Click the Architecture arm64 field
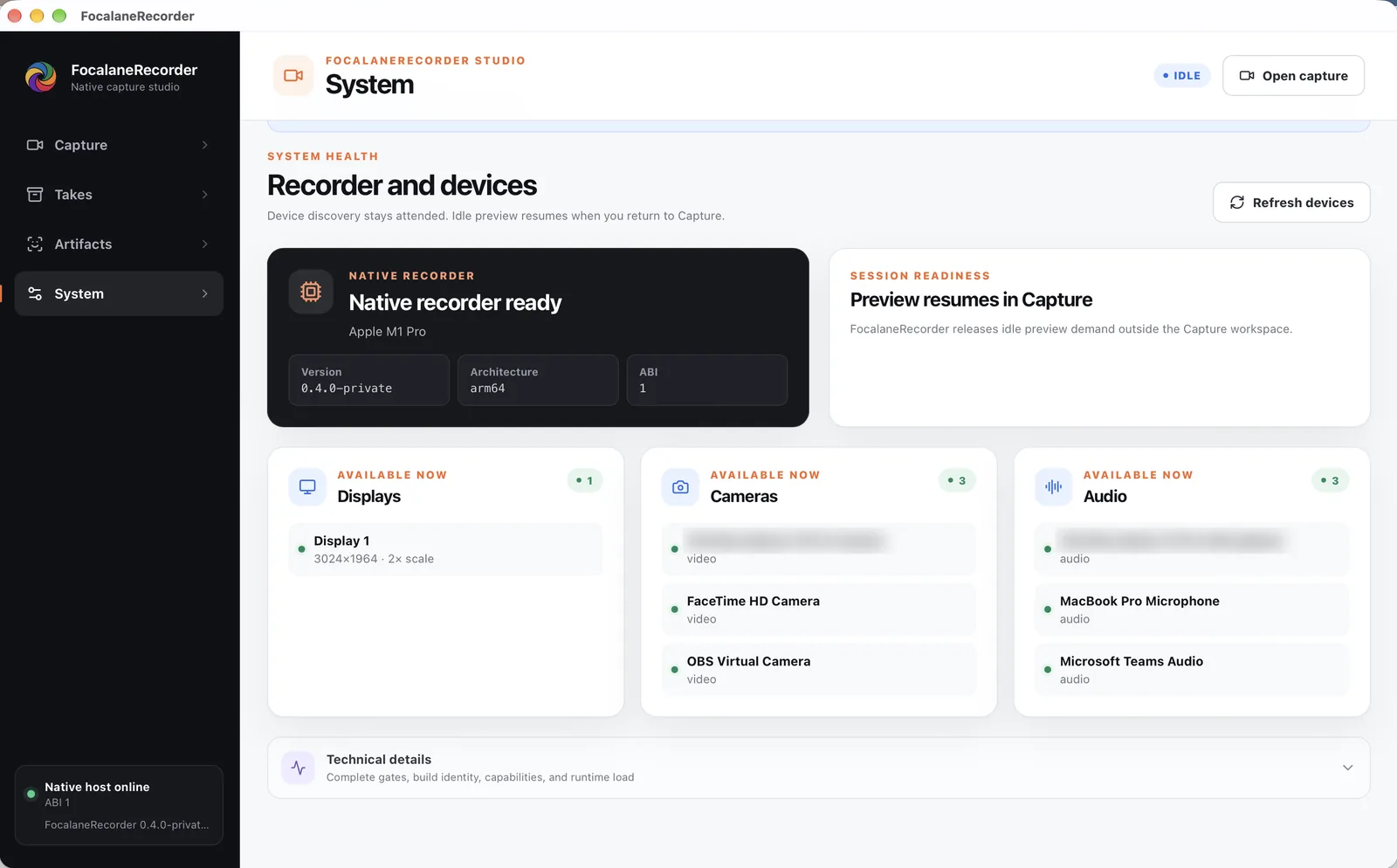Screen dimensions: 1397x868 tap(538, 380)
